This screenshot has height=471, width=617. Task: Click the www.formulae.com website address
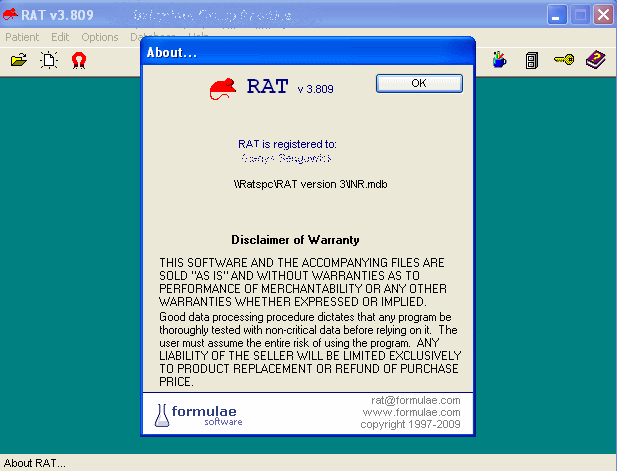tap(411, 412)
